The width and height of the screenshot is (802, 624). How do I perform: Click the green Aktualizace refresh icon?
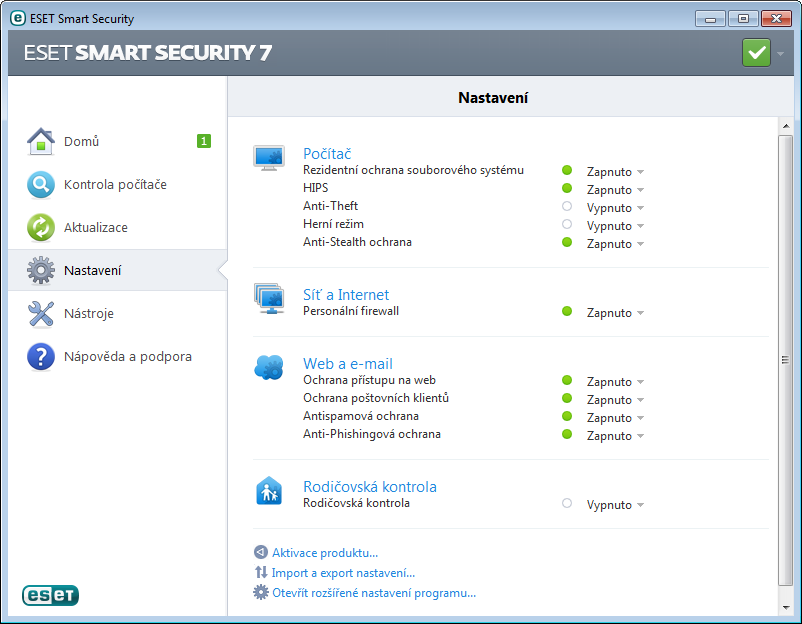click(x=41, y=227)
